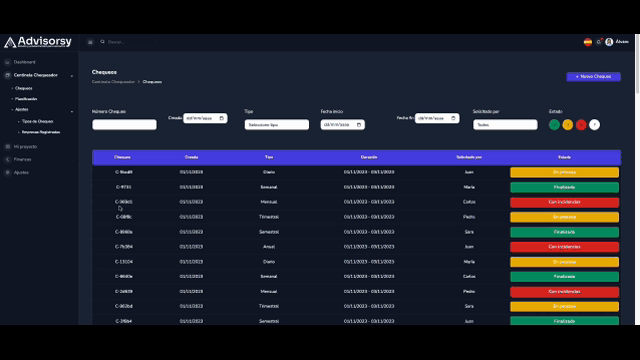Toggle the yellow Estado filter circle
The width and height of the screenshot is (640, 360).
tap(567, 124)
